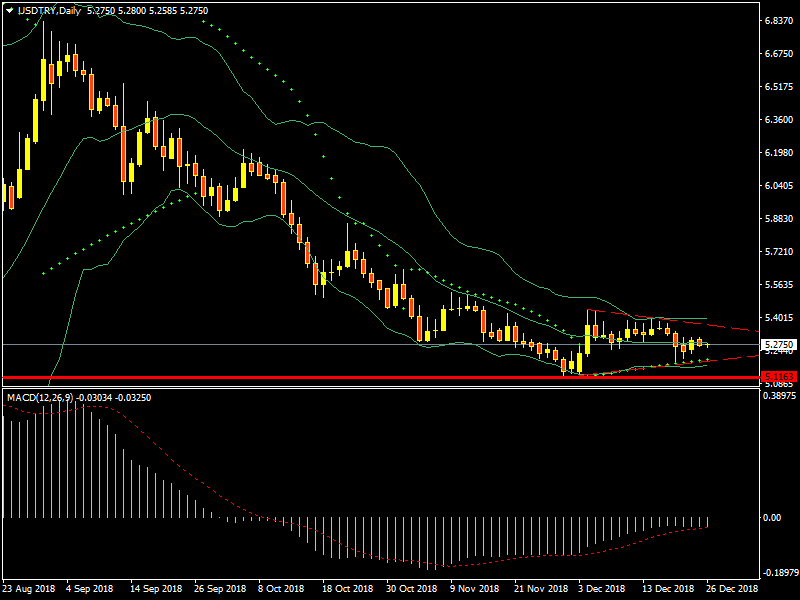
Task: Click the 0.38975 MACD scale label
Action: click(779, 397)
